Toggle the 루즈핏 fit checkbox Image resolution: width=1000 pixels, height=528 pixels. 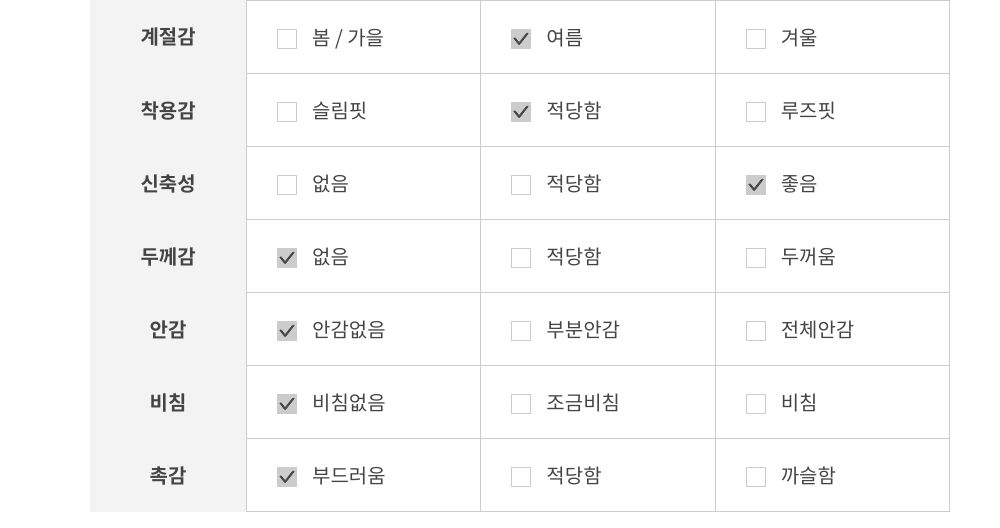coord(756,112)
